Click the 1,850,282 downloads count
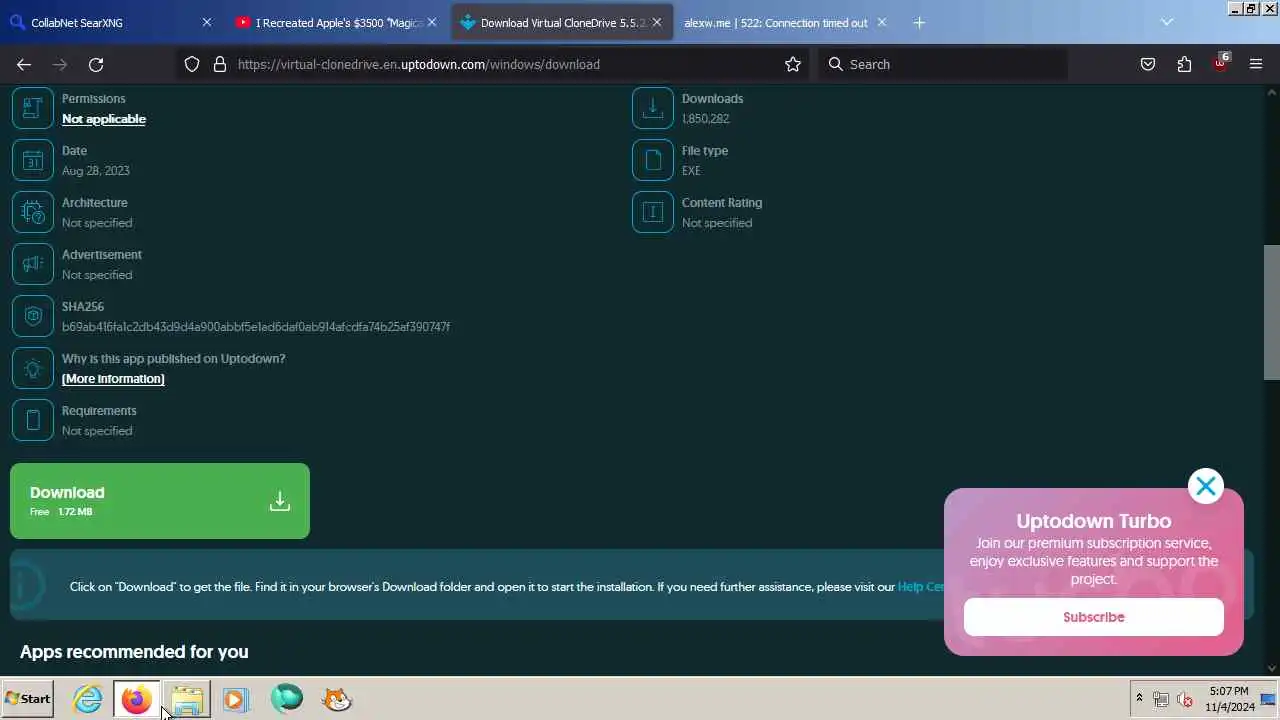 point(705,119)
